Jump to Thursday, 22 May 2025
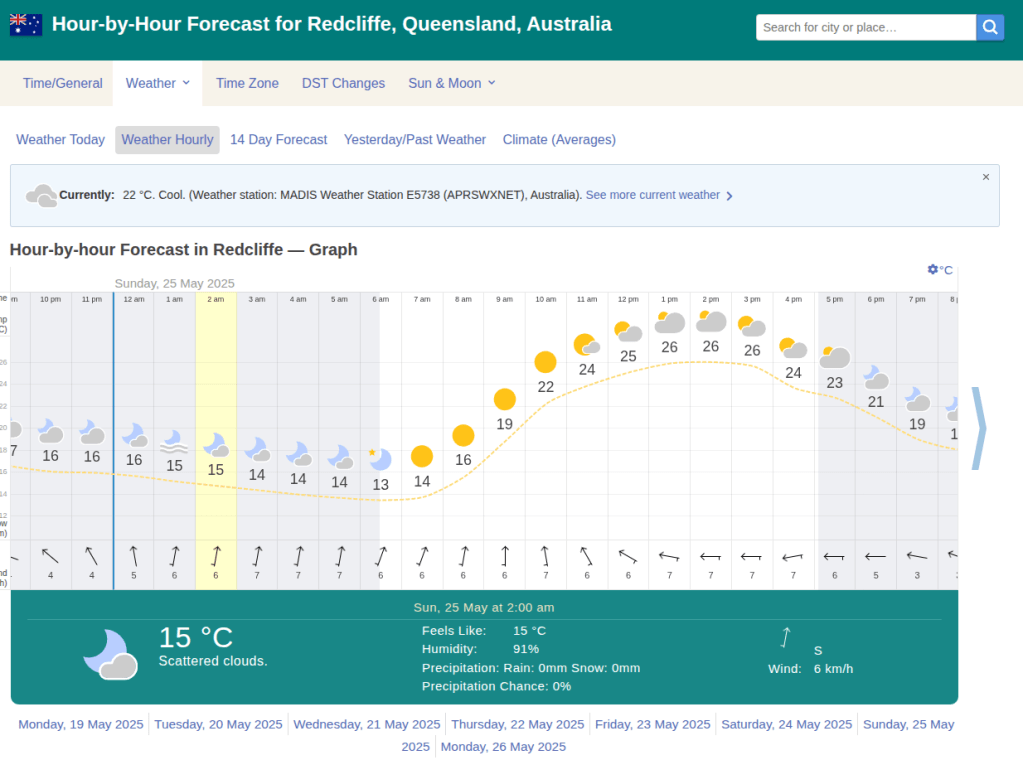The image size is (1023, 760). point(518,724)
